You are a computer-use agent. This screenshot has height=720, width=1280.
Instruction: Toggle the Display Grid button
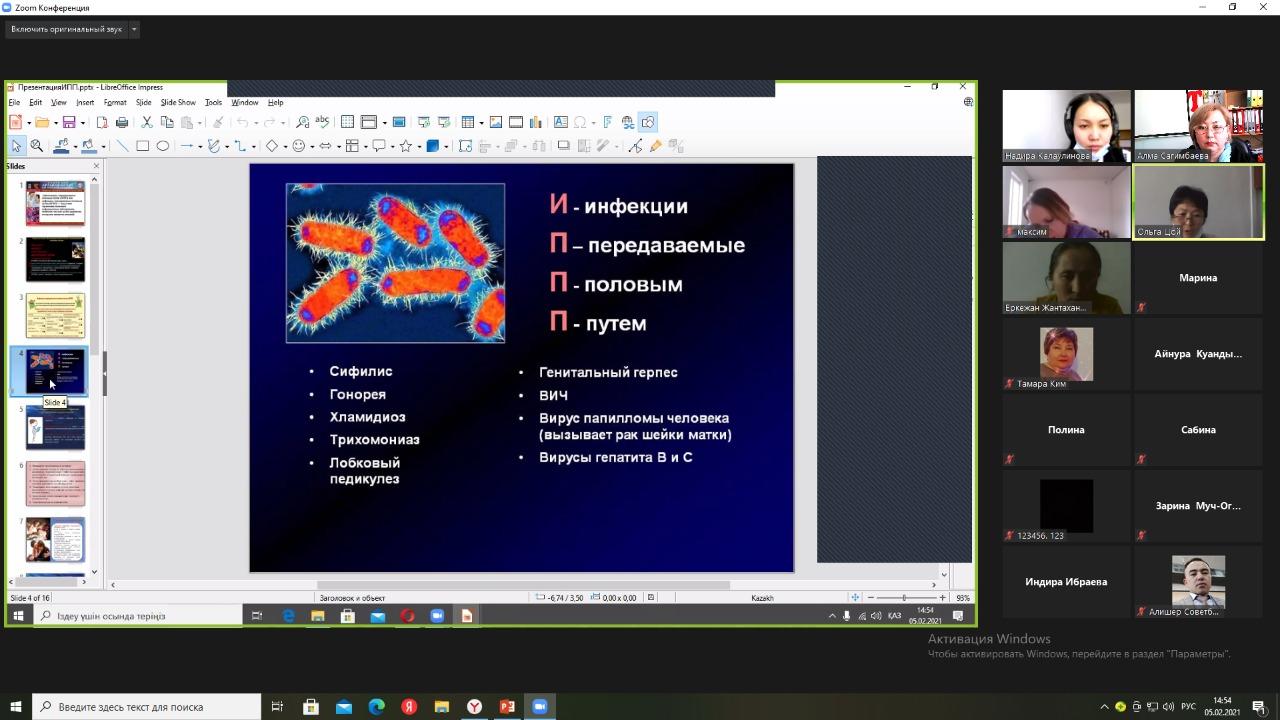point(347,122)
